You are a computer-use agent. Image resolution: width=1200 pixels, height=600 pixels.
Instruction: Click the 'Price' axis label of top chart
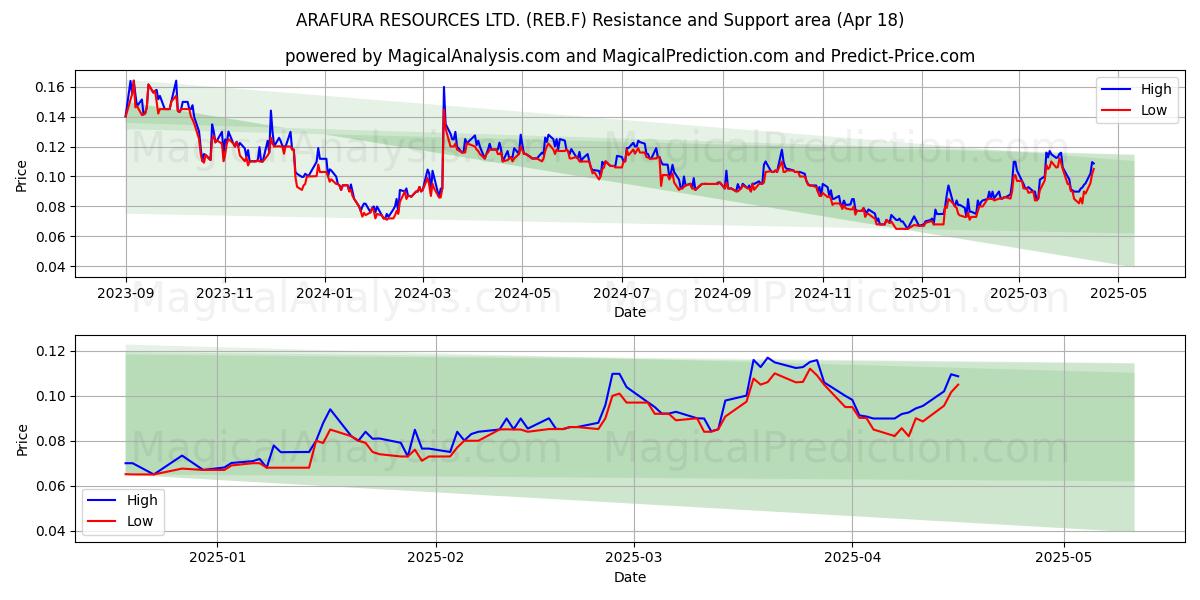pos(21,176)
